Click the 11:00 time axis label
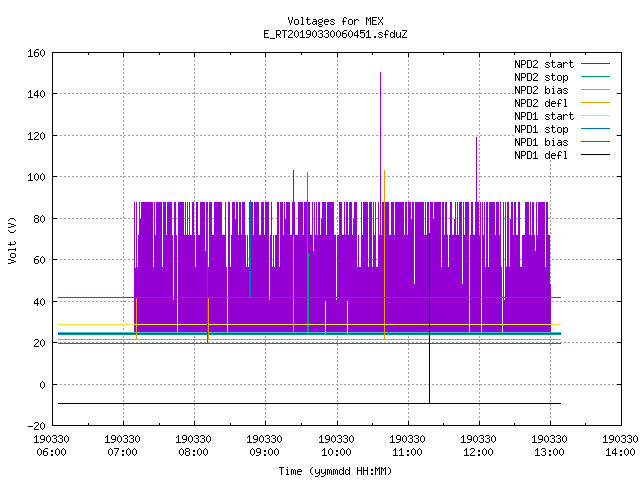Image resolution: width=640 pixels, height=480 pixels. [x=407, y=453]
